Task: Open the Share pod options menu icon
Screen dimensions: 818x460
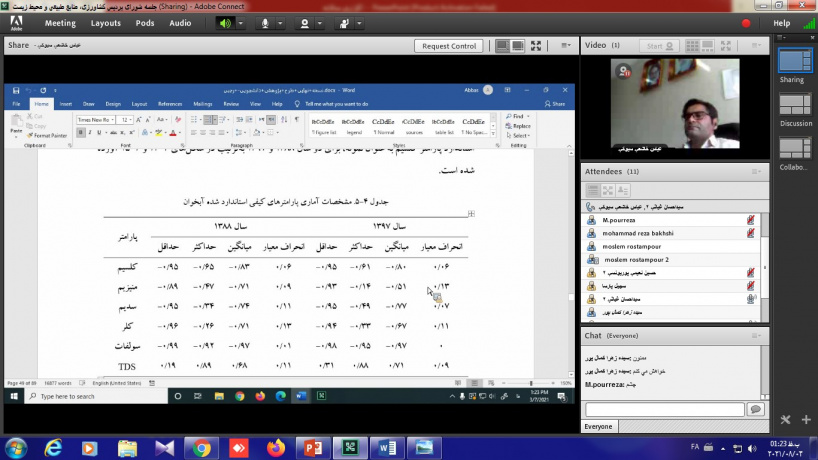Action: coord(564,46)
